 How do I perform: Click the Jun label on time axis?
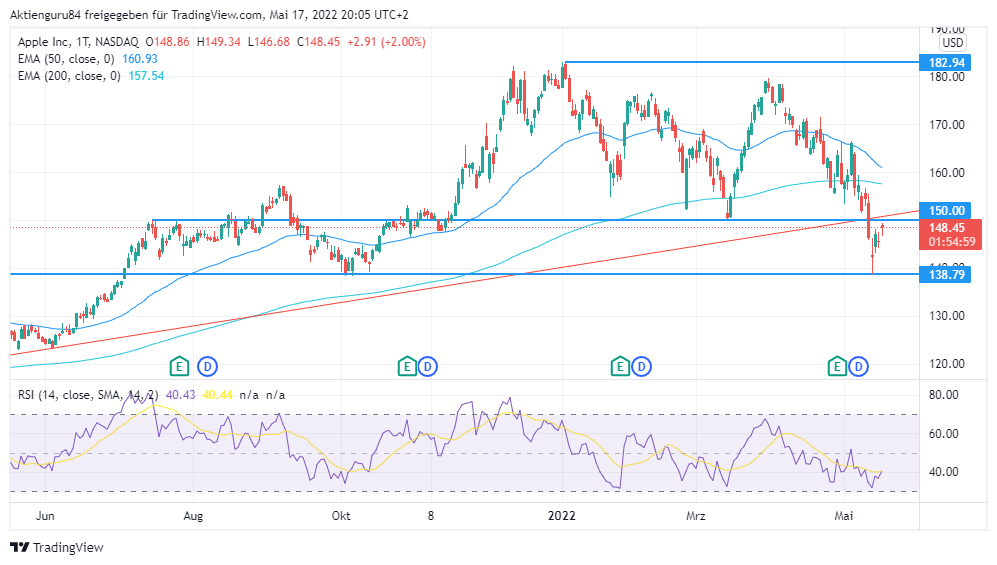[x=45, y=515]
